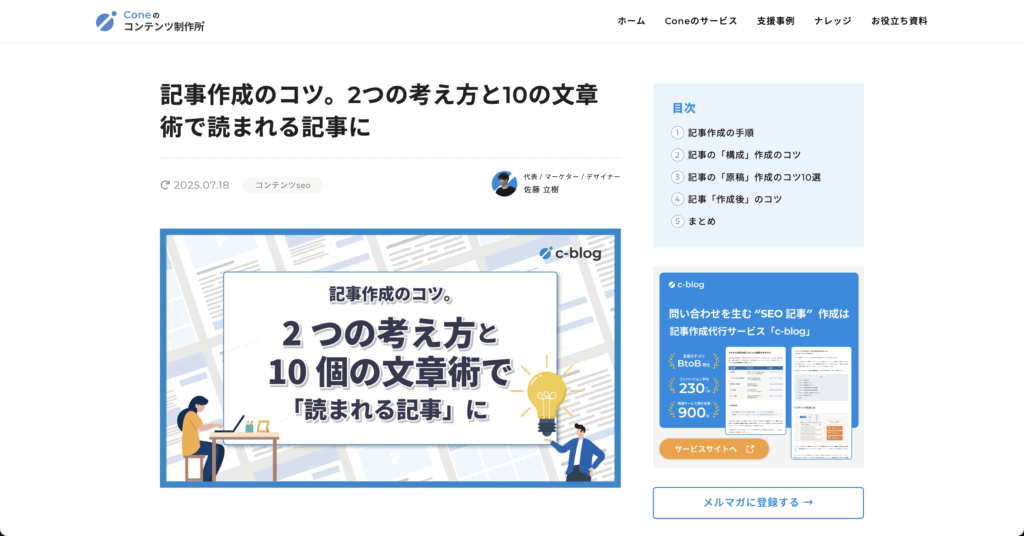Screen dimensions: 1024x536
Task: Open the 支援事例 menu item
Action: [775, 21]
